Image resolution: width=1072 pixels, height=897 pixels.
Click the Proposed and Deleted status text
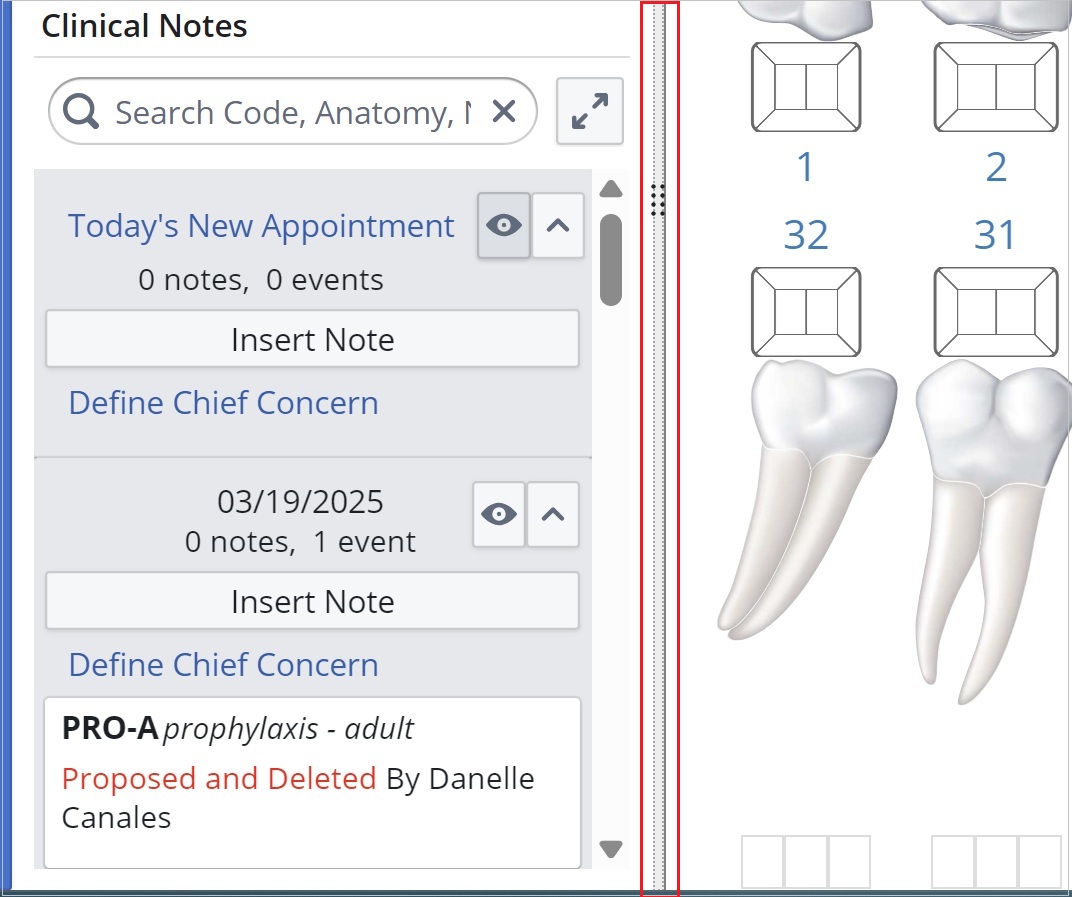click(219, 779)
